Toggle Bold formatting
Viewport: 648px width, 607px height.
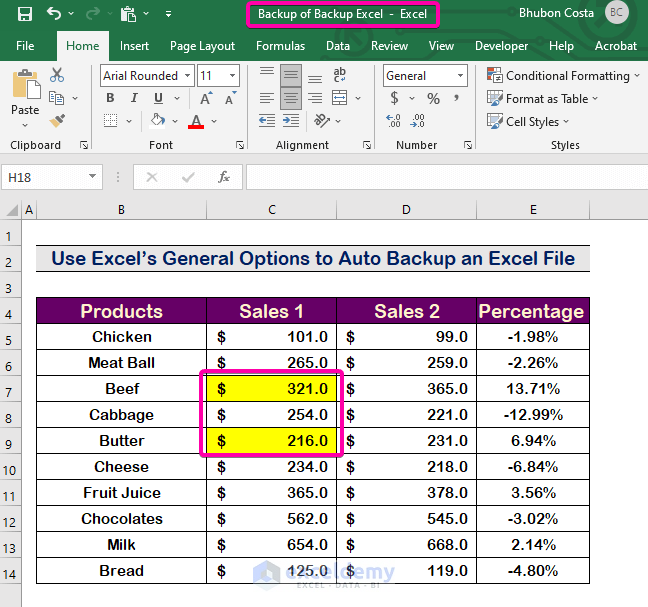(x=110, y=98)
